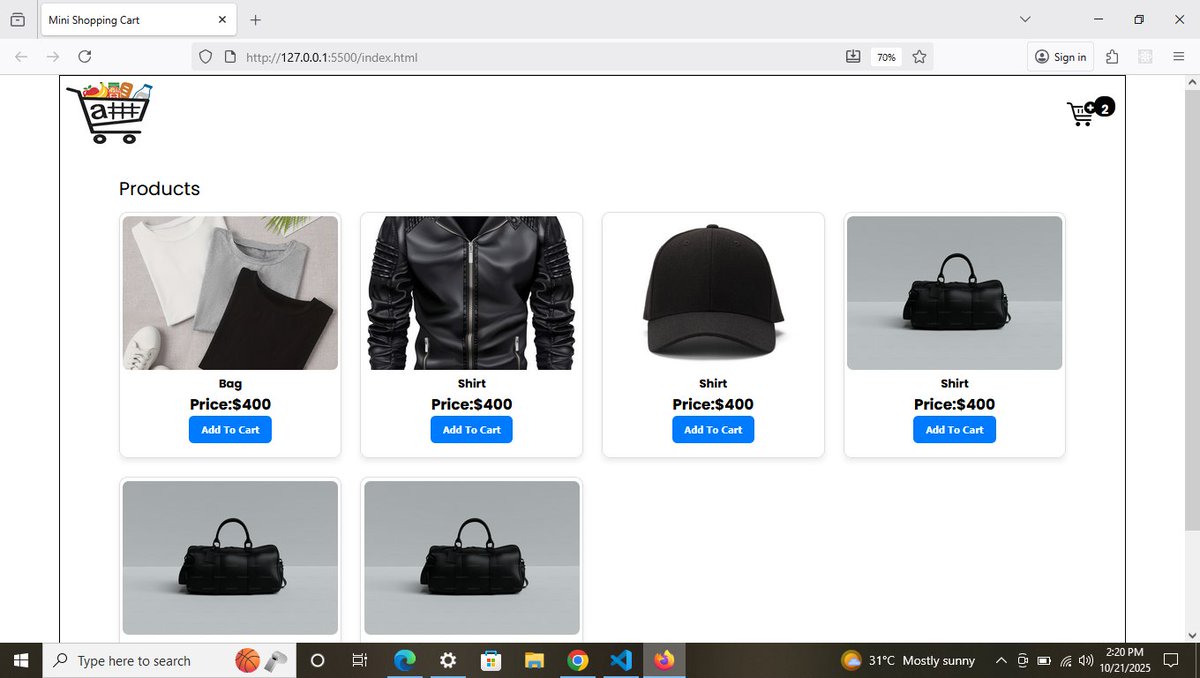Click the Sign in button
1200x678 pixels.
point(1061,57)
